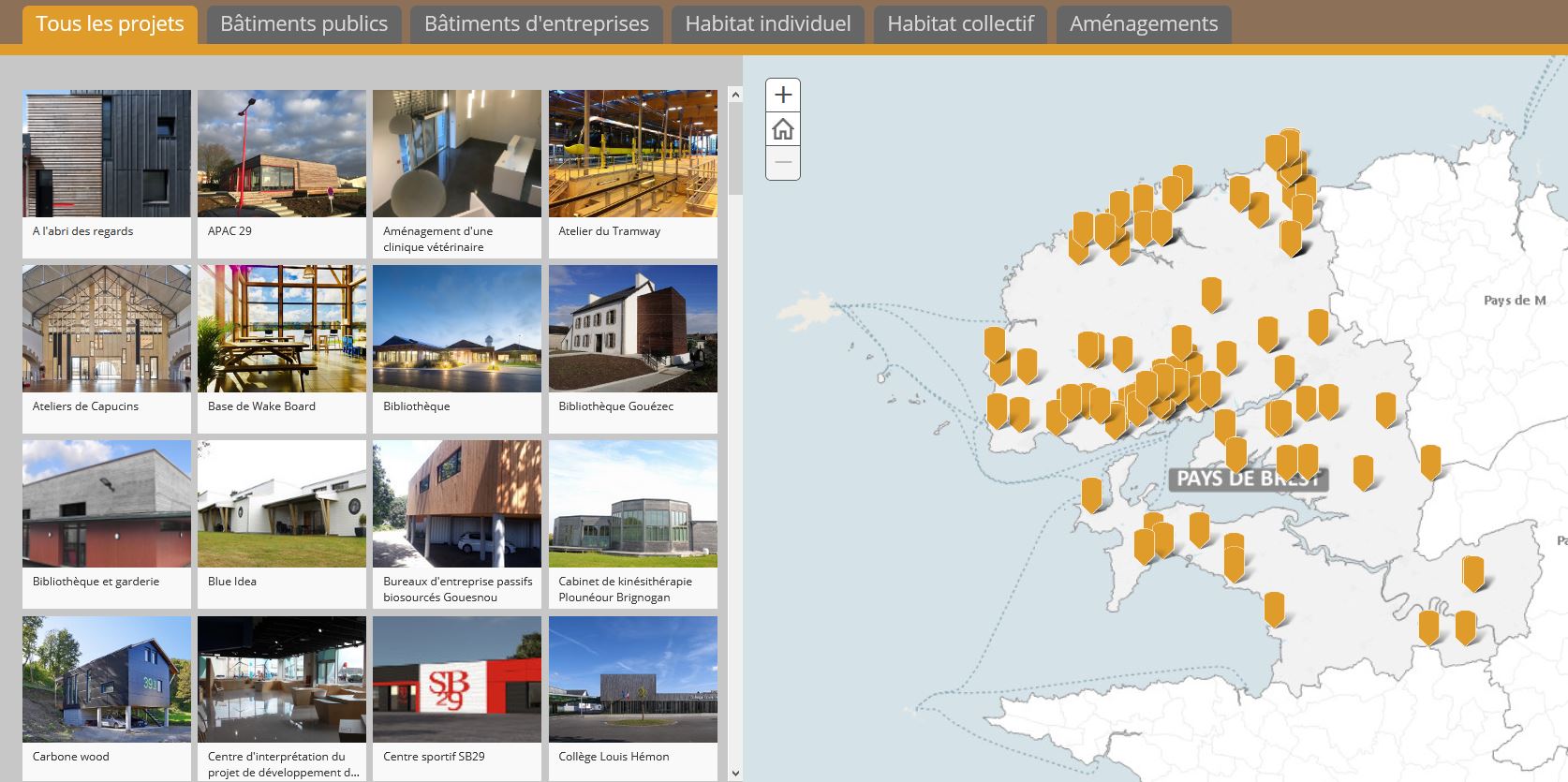The width and height of the screenshot is (1568, 782).
Task: Click the Collège Louis Hémon link
Action: (x=614, y=757)
